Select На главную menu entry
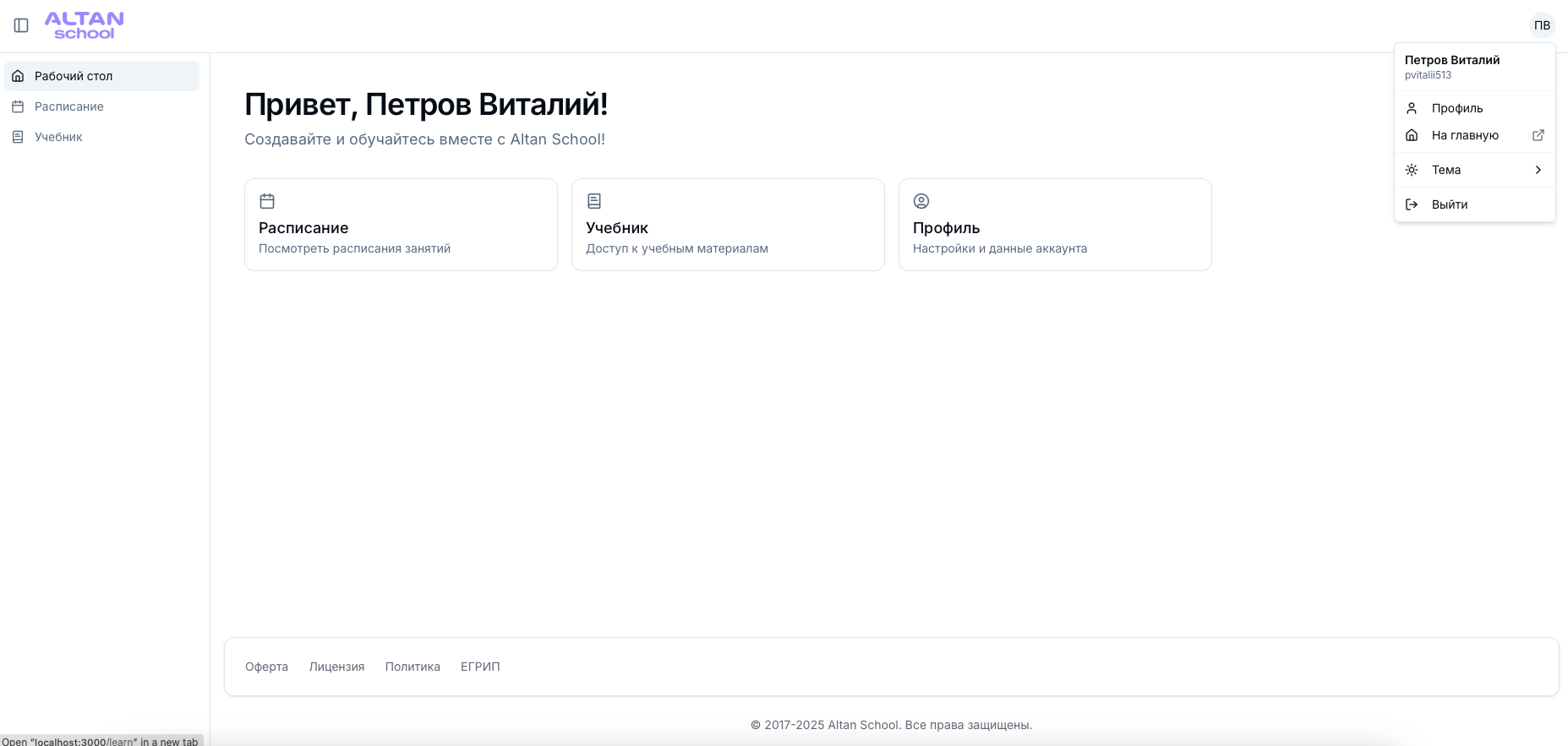The height and width of the screenshot is (746, 1568). (1465, 135)
